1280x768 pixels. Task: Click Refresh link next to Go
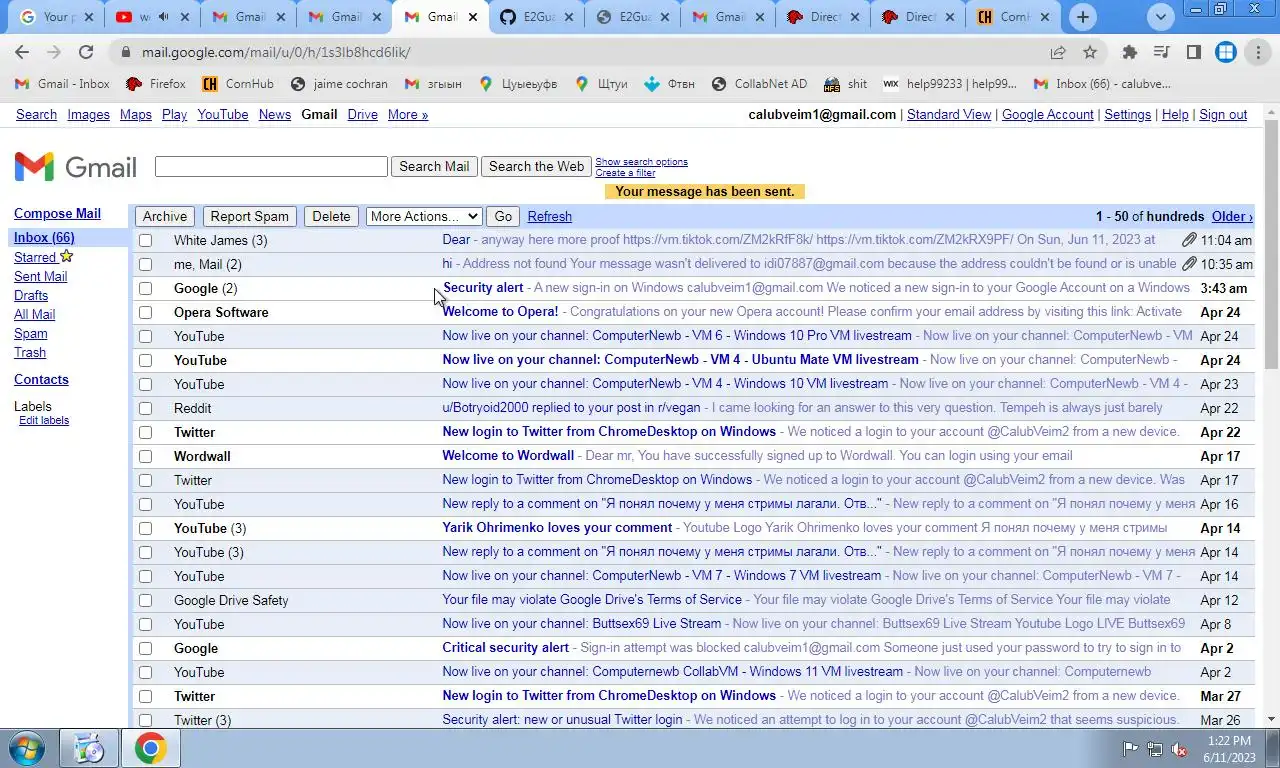point(550,216)
